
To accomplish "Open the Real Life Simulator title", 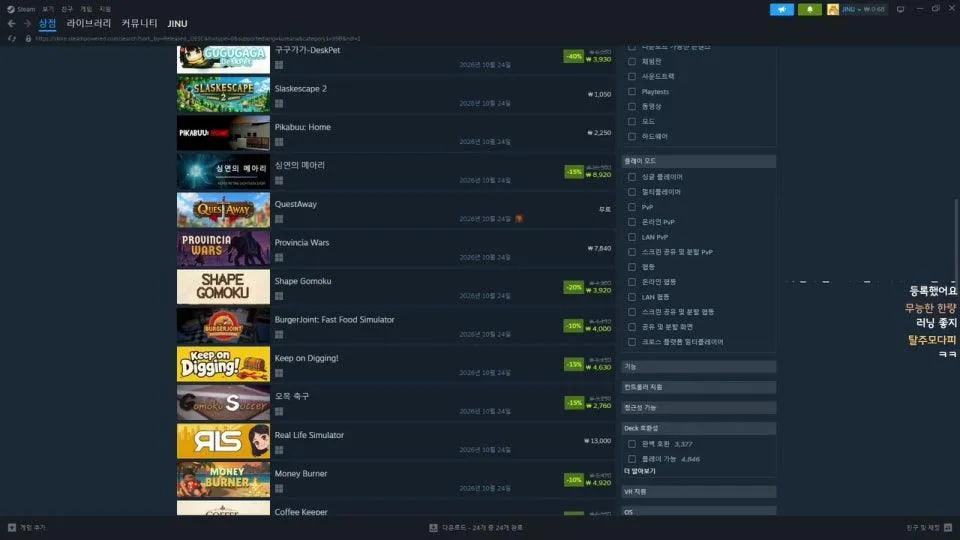I will 309,435.
